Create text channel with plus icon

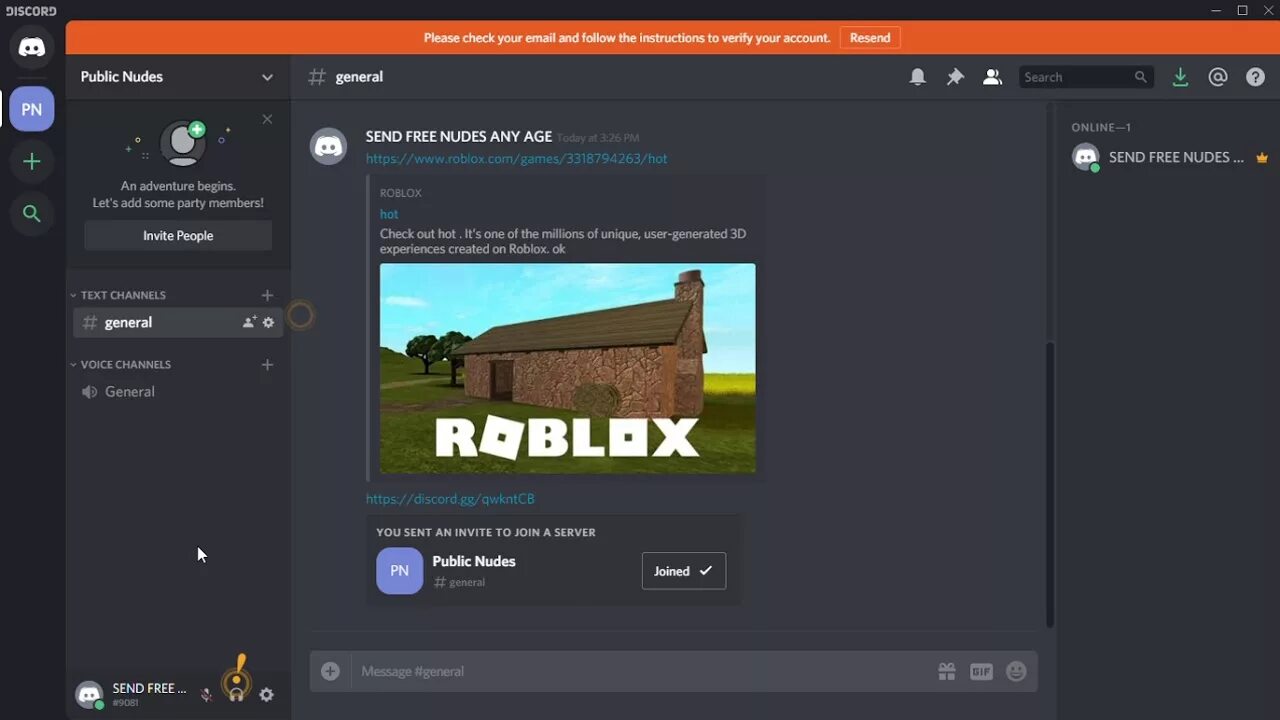point(267,295)
